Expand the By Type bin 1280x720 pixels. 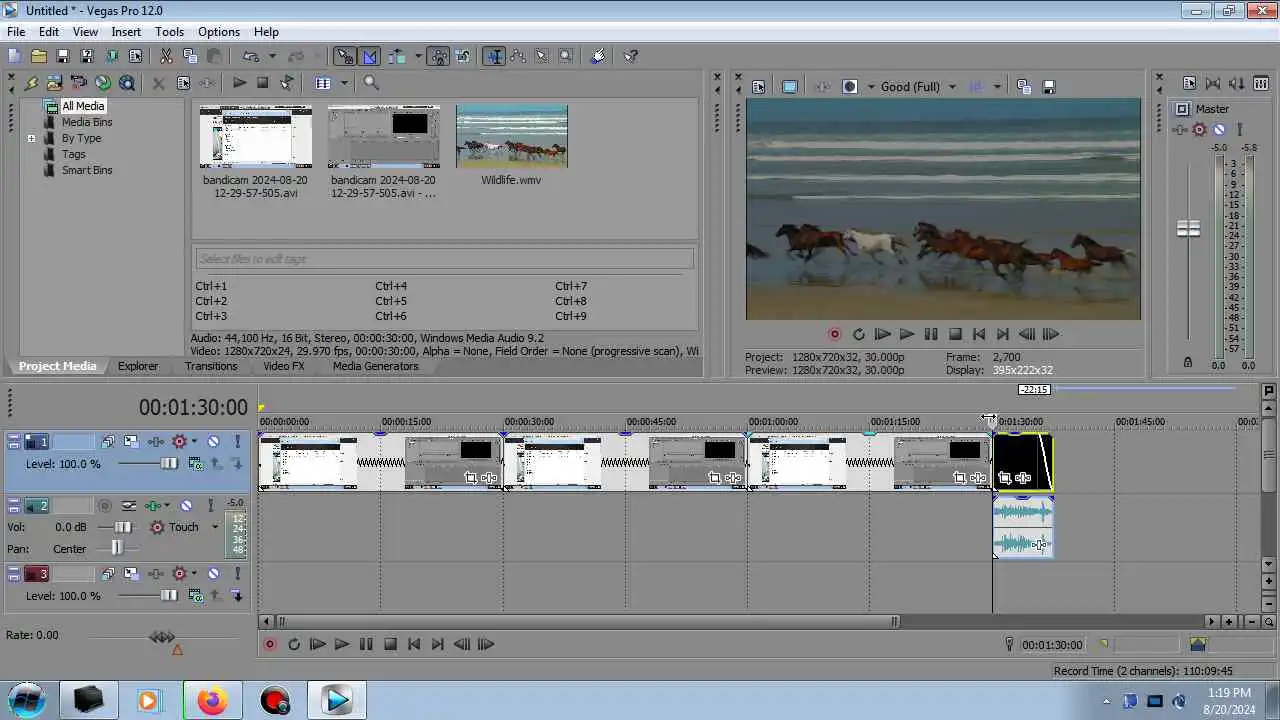tap(31, 138)
